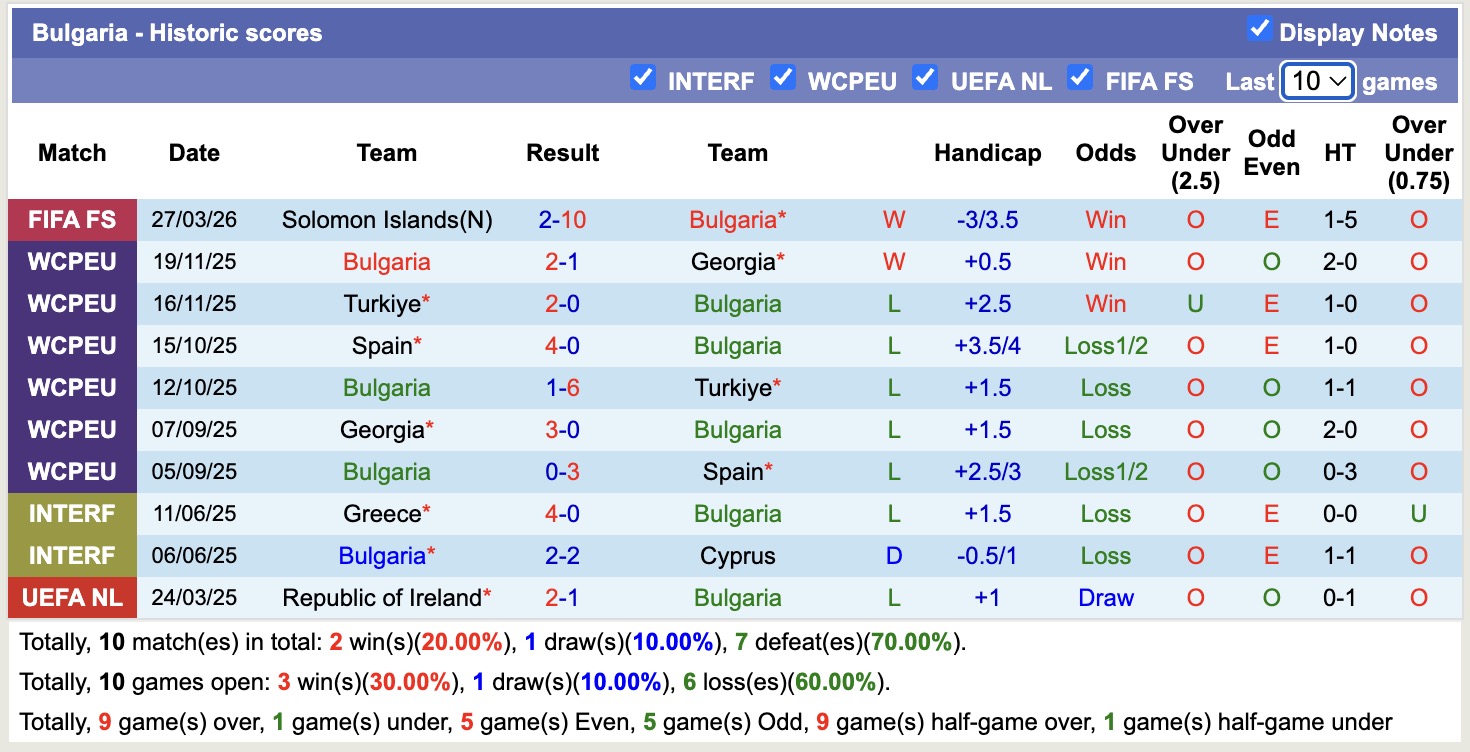Click the FIFA FS match tag
This screenshot has height=752, width=1470.
coord(72,220)
